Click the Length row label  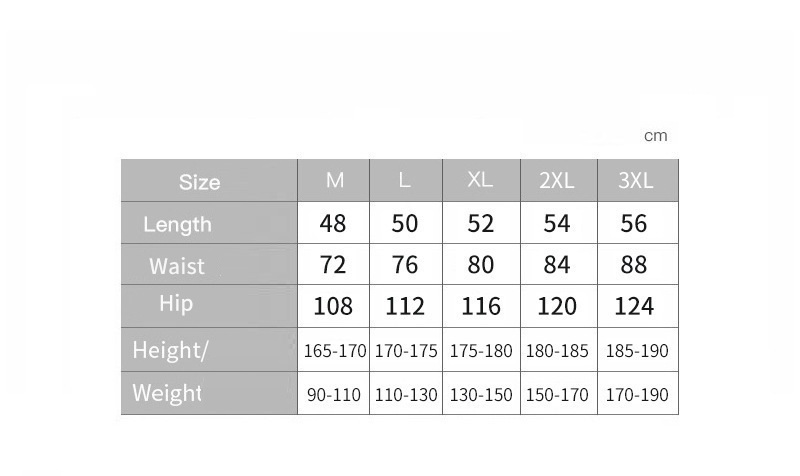(x=178, y=224)
